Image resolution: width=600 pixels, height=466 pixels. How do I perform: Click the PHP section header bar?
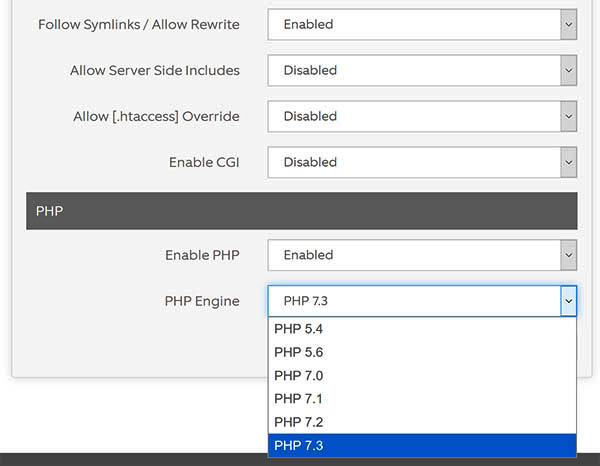coord(302,211)
